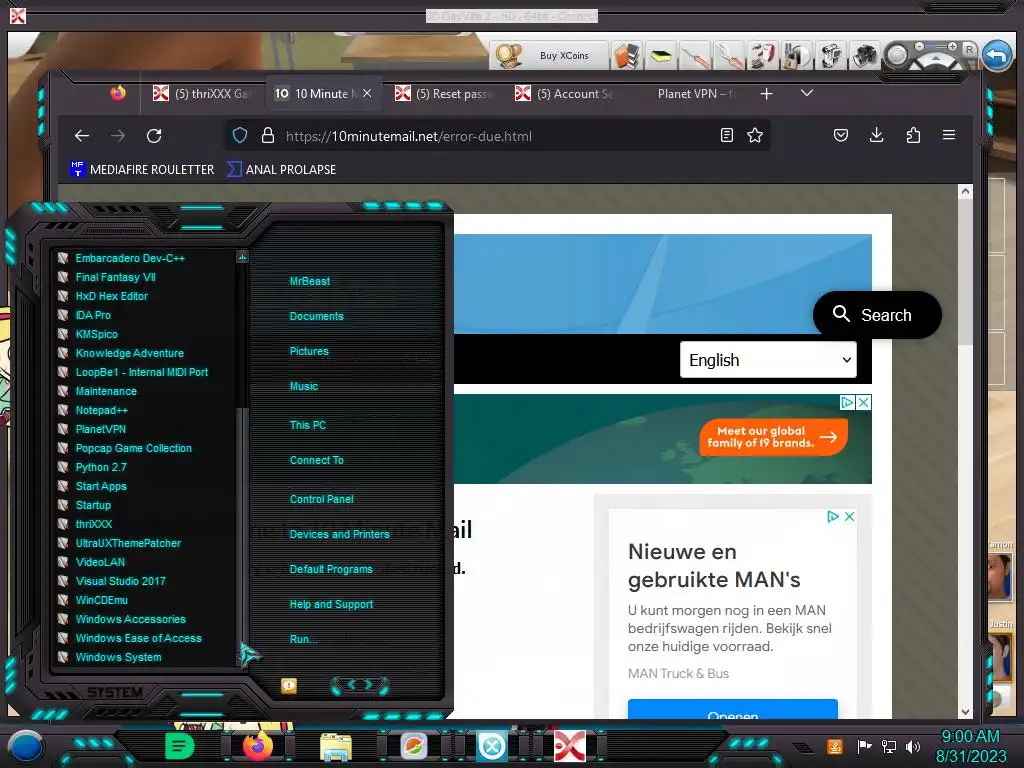Open the Firefox downloads panel

click(x=876, y=135)
